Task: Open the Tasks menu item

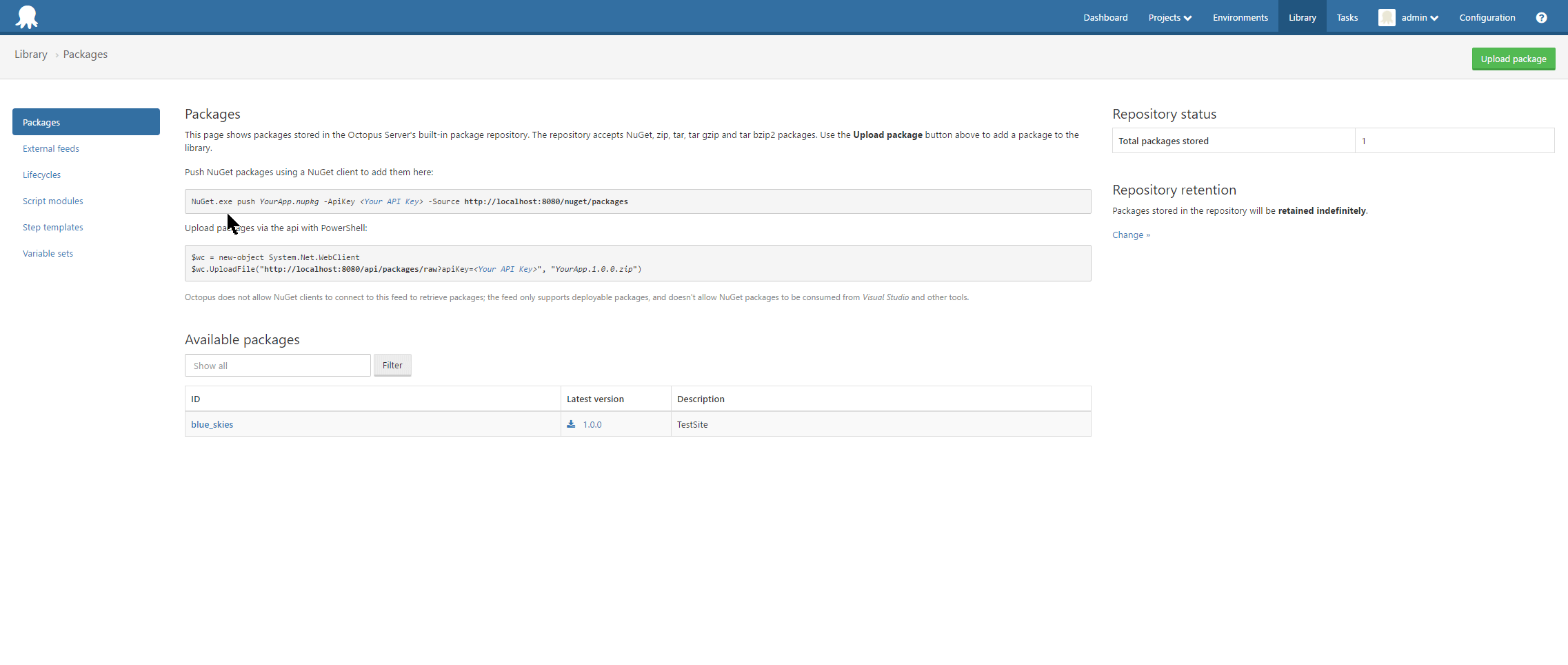Action: click(x=1347, y=18)
